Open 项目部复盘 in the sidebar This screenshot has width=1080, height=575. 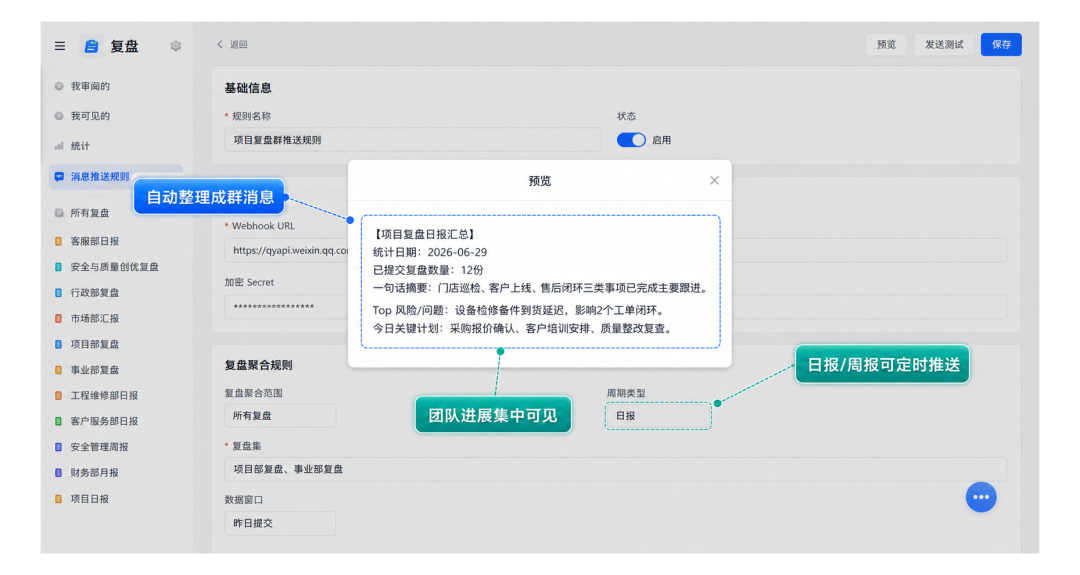coord(94,344)
